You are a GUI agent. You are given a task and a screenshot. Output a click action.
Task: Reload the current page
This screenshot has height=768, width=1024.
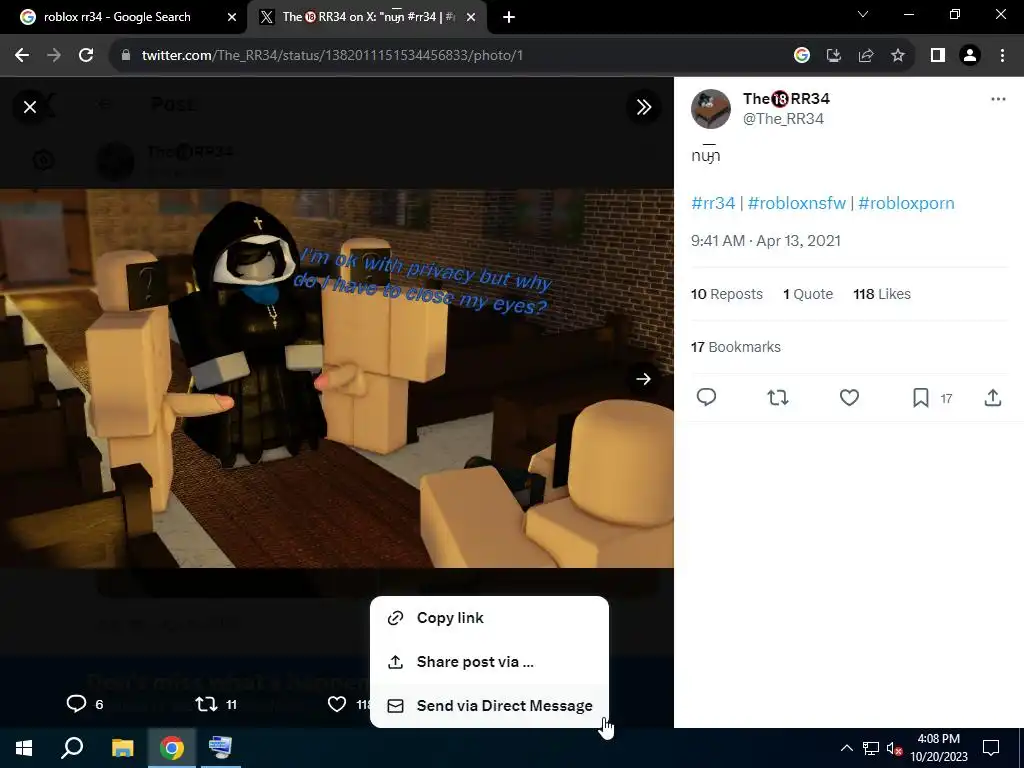(86, 56)
